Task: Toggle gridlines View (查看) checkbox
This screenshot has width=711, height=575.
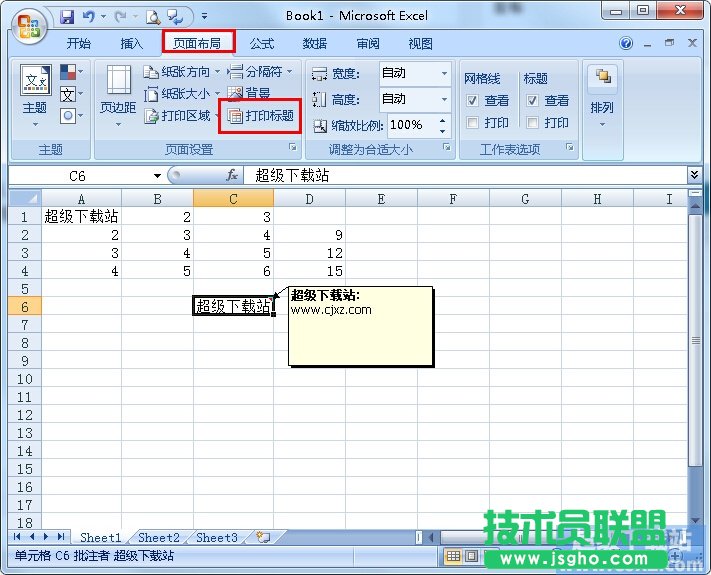Action: (x=472, y=100)
